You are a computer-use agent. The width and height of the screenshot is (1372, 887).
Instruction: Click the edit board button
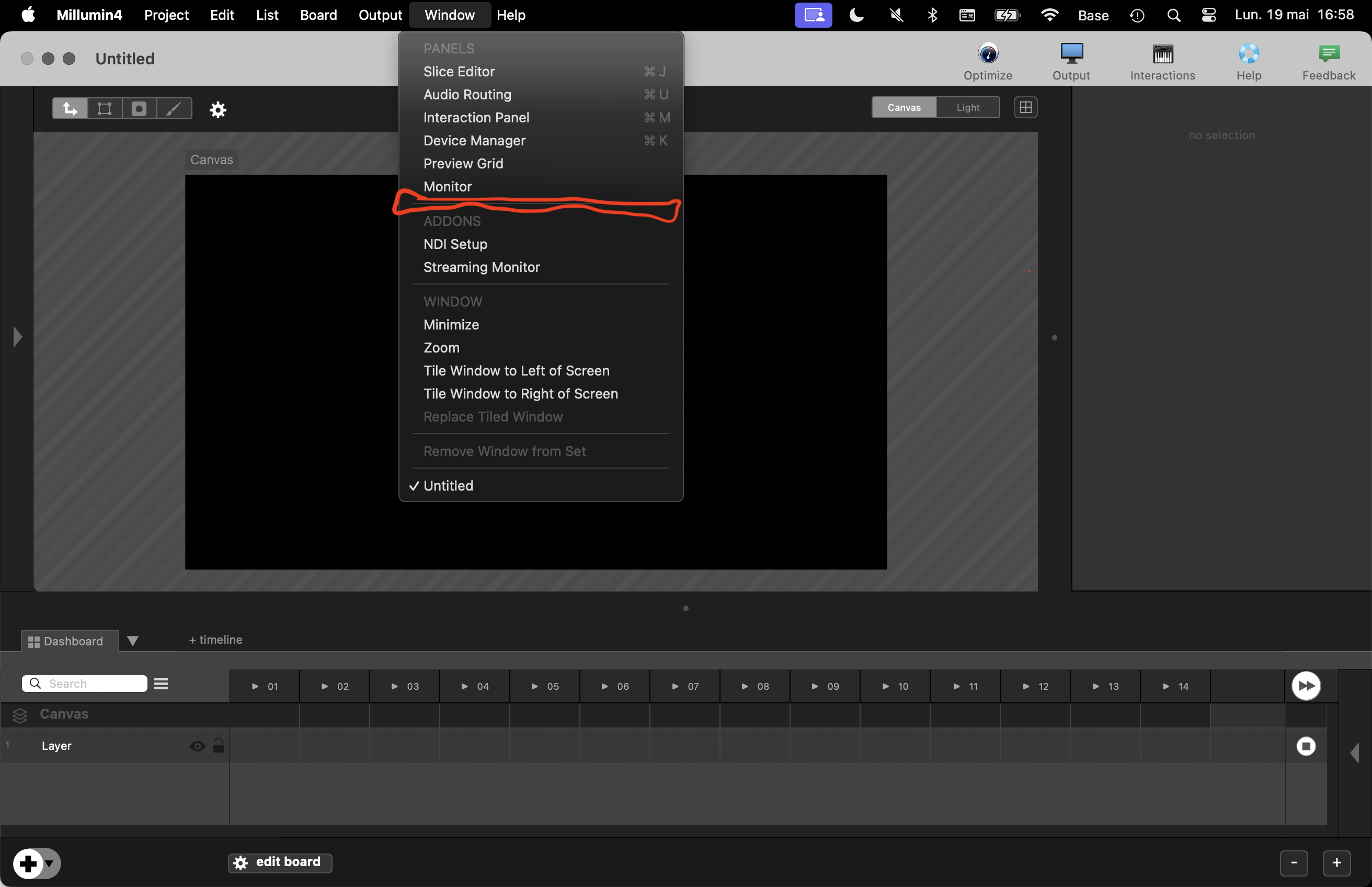(280, 862)
